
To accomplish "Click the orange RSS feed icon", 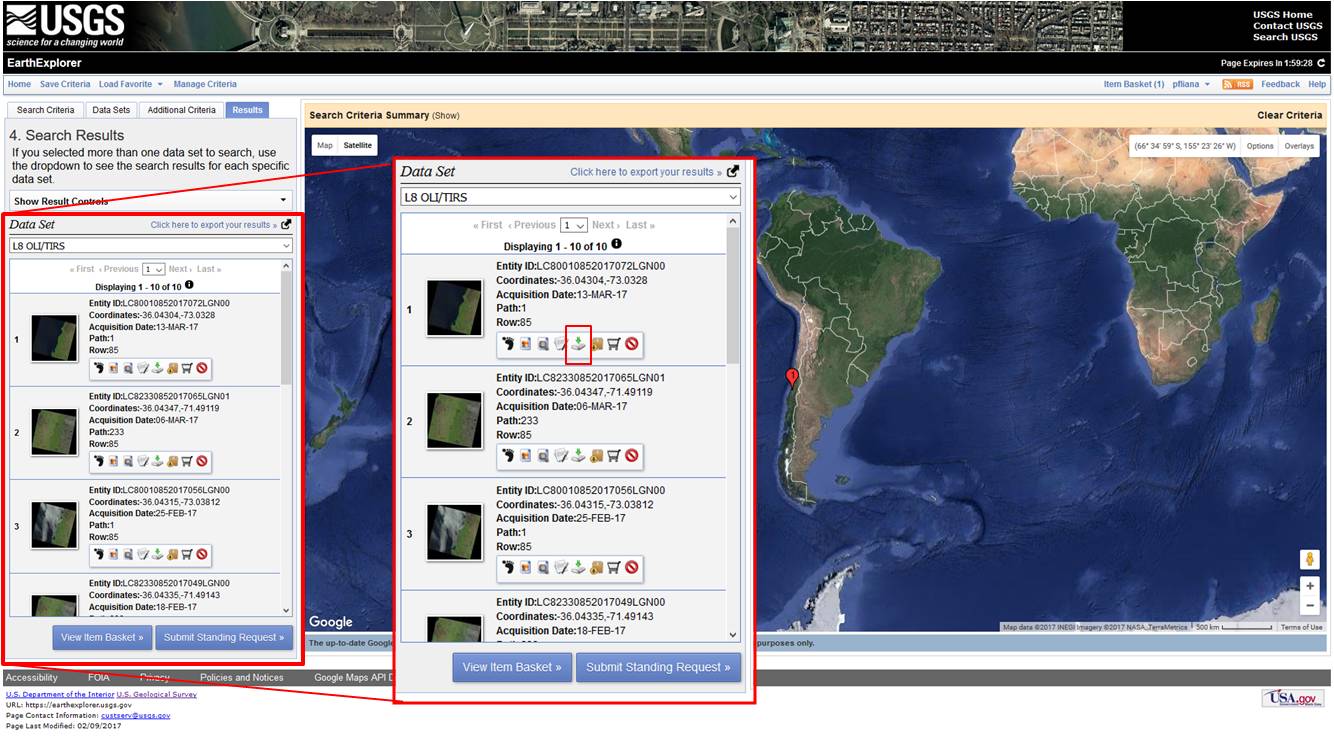I will 1237,85.
